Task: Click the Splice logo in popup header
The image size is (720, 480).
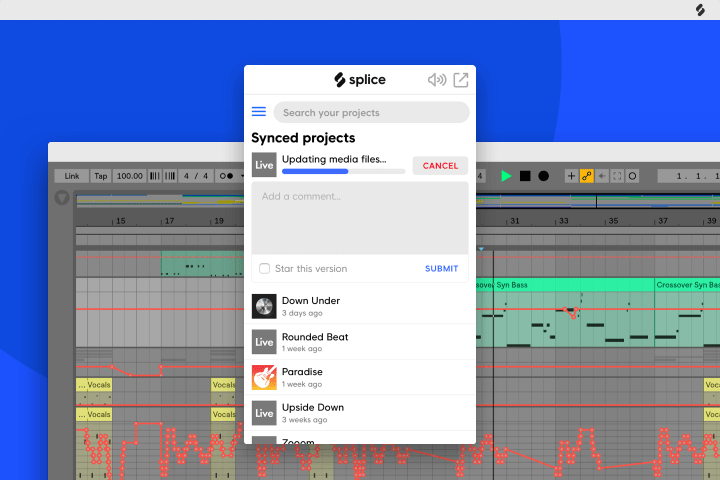Action: click(360, 80)
